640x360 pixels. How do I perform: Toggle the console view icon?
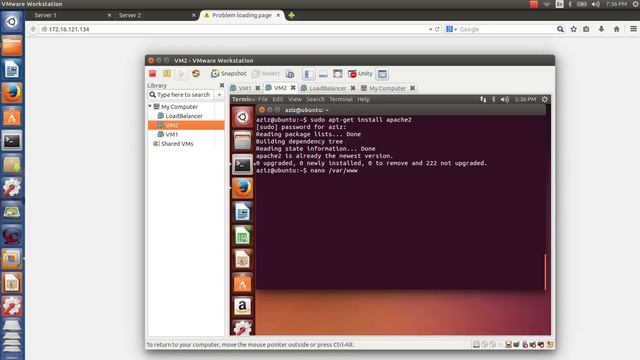click(382, 74)
